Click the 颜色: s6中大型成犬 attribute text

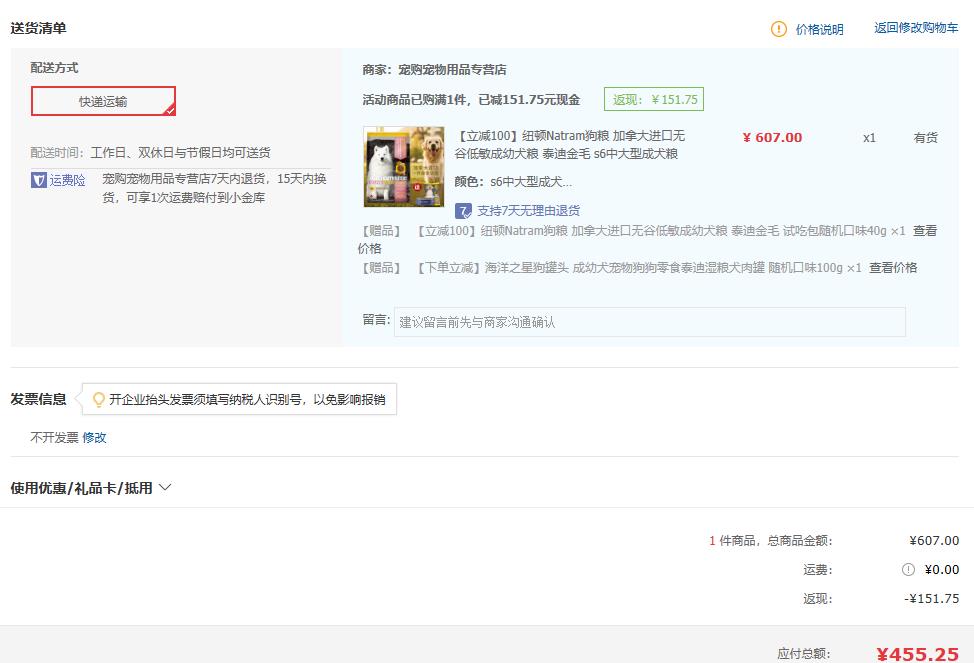513,181
